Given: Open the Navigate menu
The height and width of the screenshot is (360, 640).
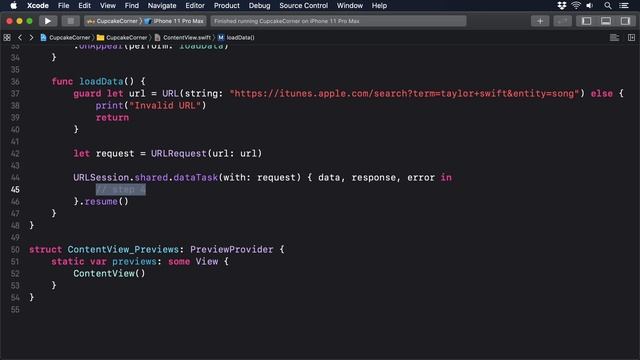Looking at the screenshot, I should coord(162,6).
